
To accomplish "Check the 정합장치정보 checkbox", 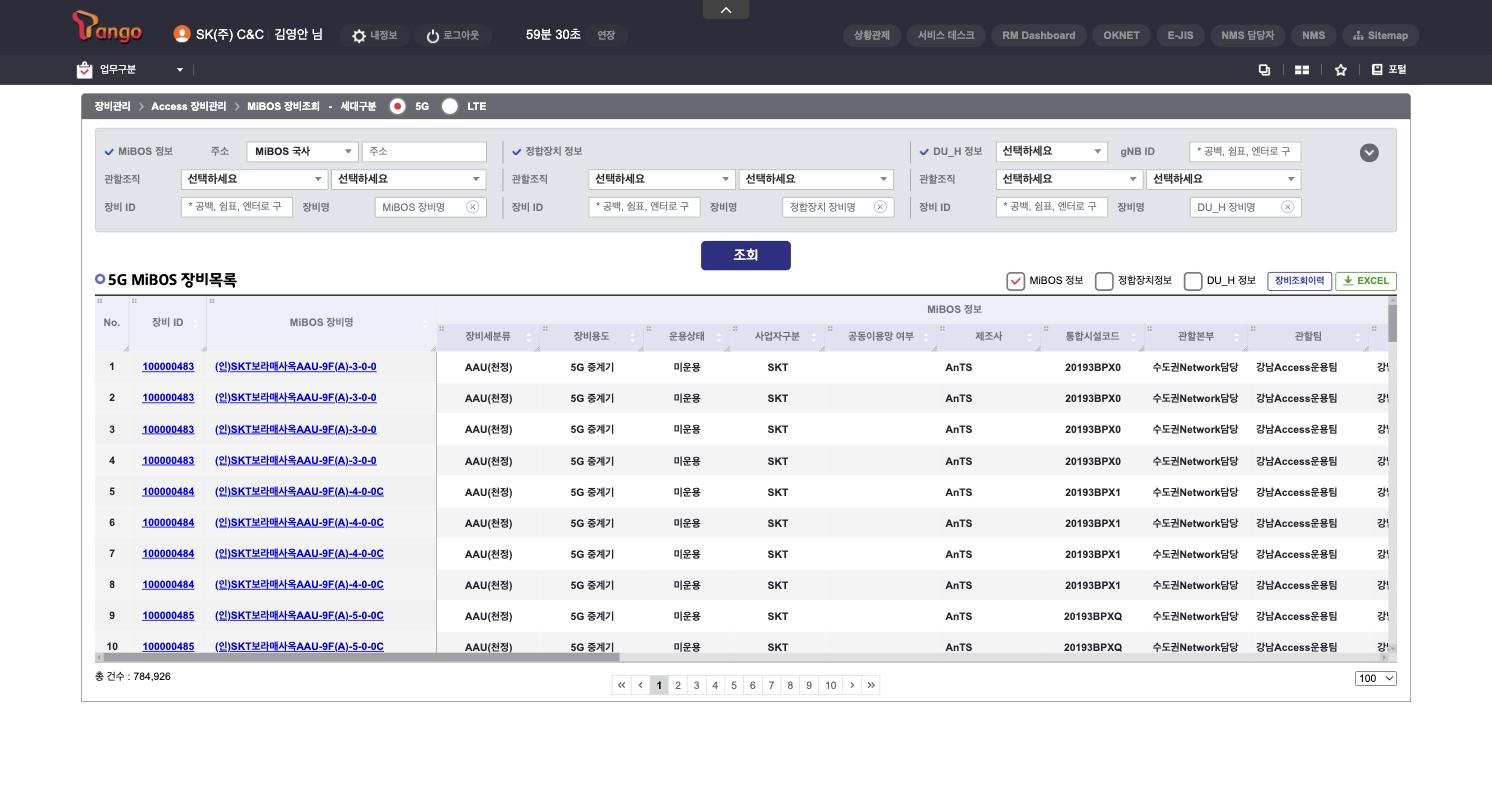I will [1104, 281].
